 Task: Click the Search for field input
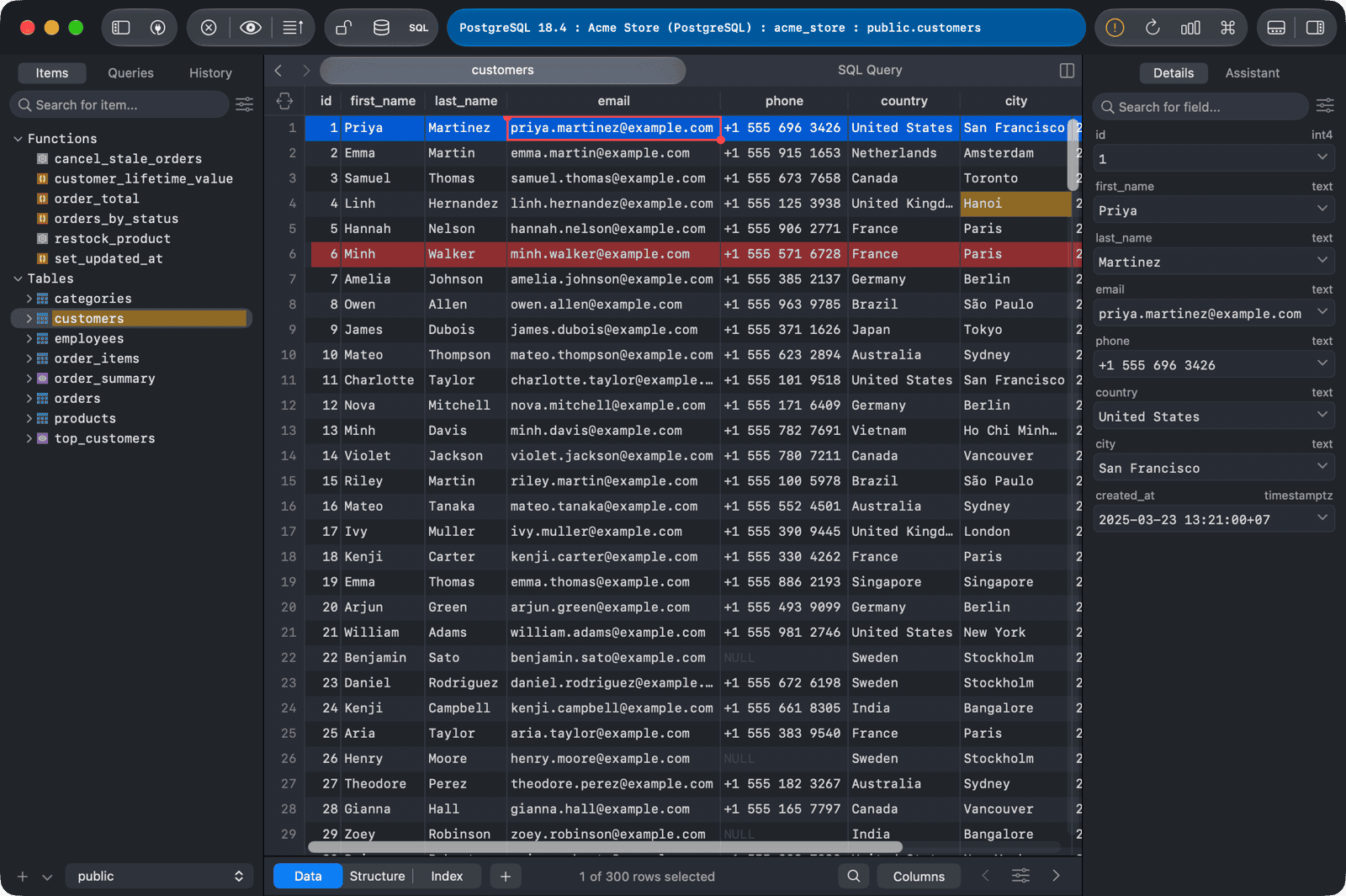pyautogui.click(x=1201, y=107)
